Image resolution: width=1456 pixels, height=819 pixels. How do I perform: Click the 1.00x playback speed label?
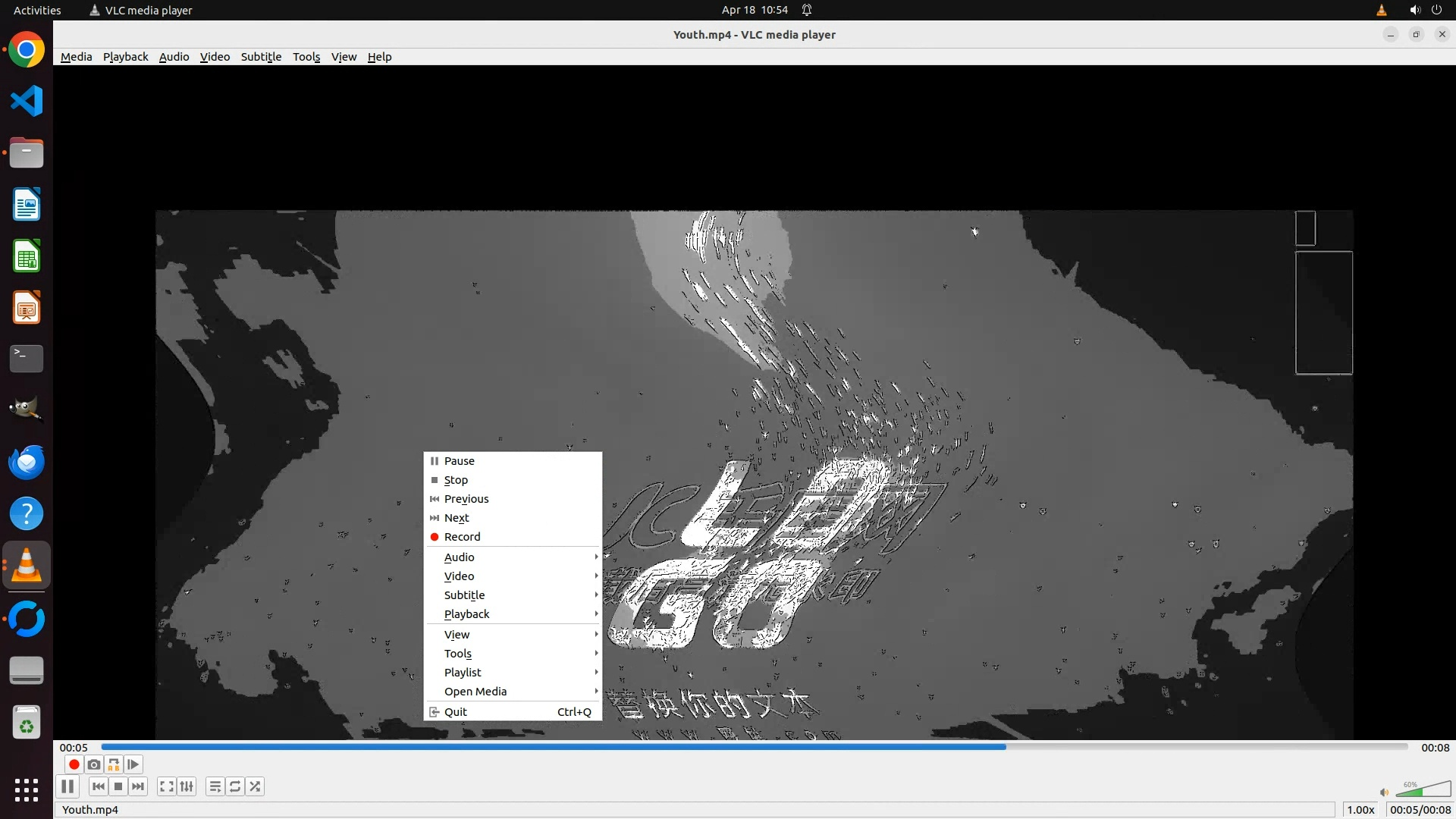coord(1360,810)
